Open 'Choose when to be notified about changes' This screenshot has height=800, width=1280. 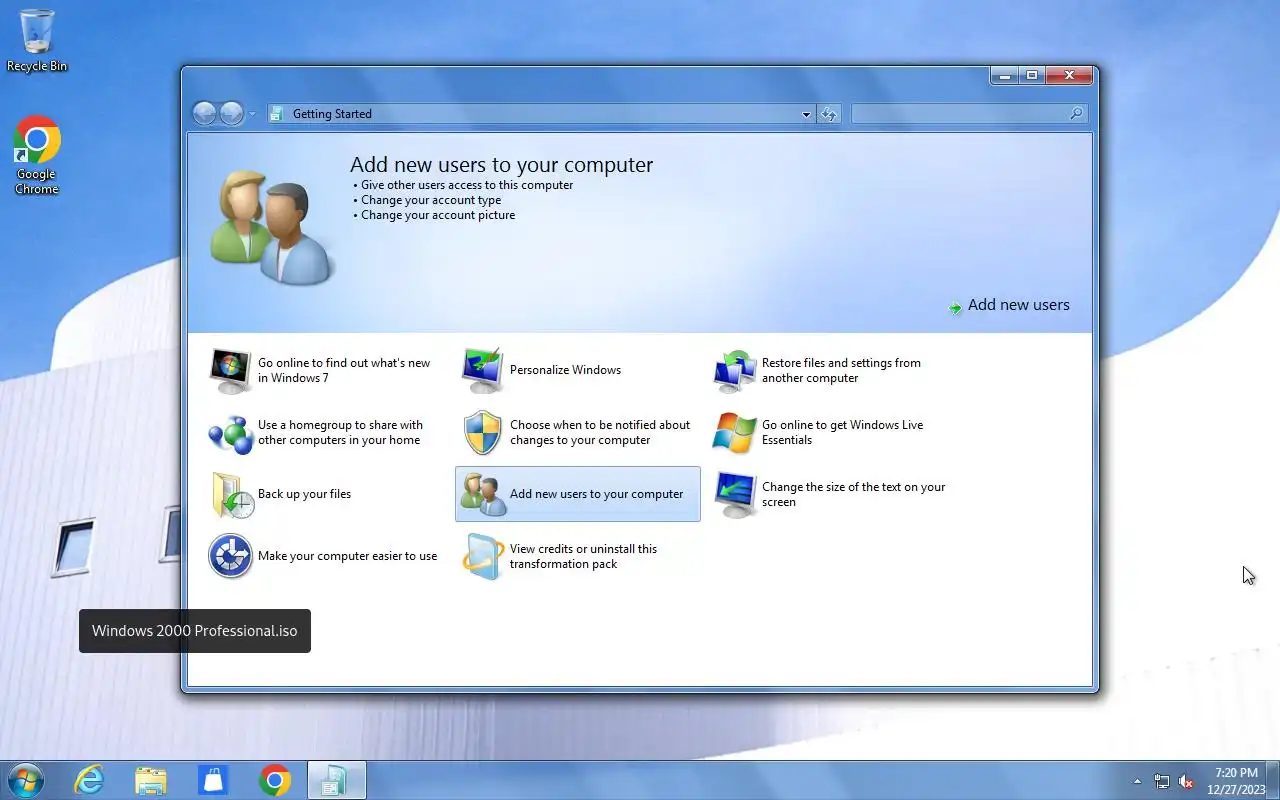(600, 432)
